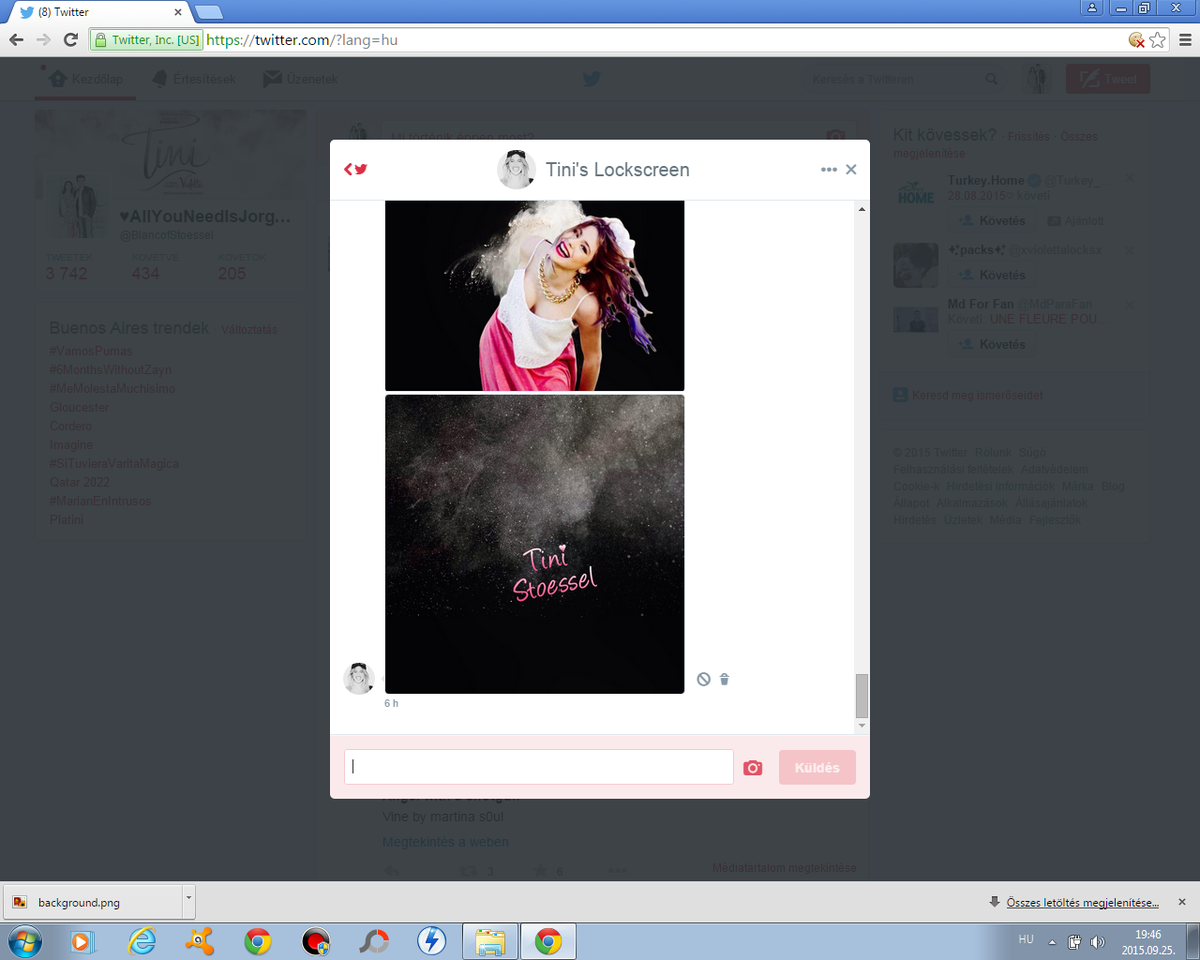This screenshot has height=960, width=1200.
Task: Open Qatar 2022 trend
Action: [80, 482]
